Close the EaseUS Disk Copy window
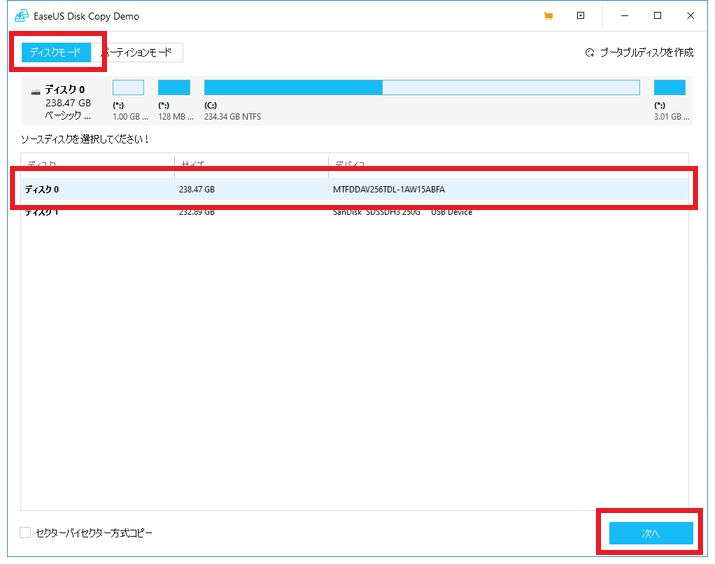Viewport: 715px width, 564px height. (690, 16)
